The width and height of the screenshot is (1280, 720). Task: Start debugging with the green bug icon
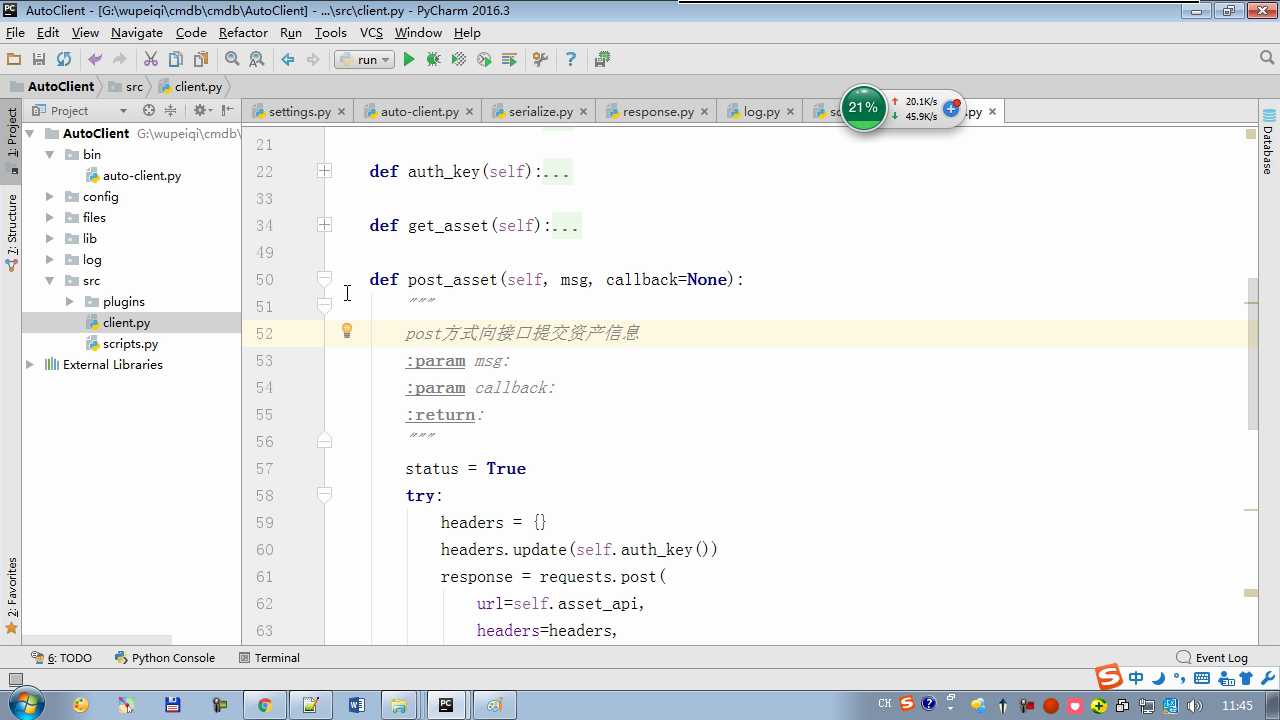click(434, 60)
